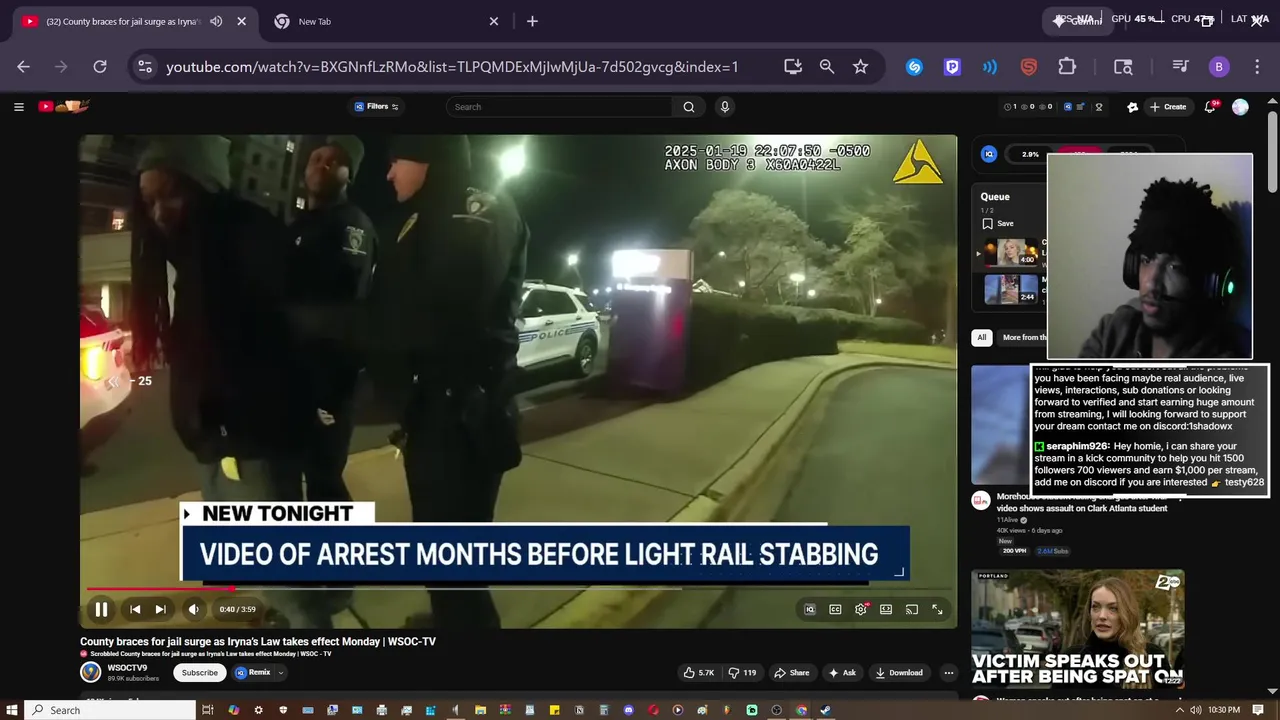Open YouTube notifications bell
1280x720 pixels.
pos(1210,107)
